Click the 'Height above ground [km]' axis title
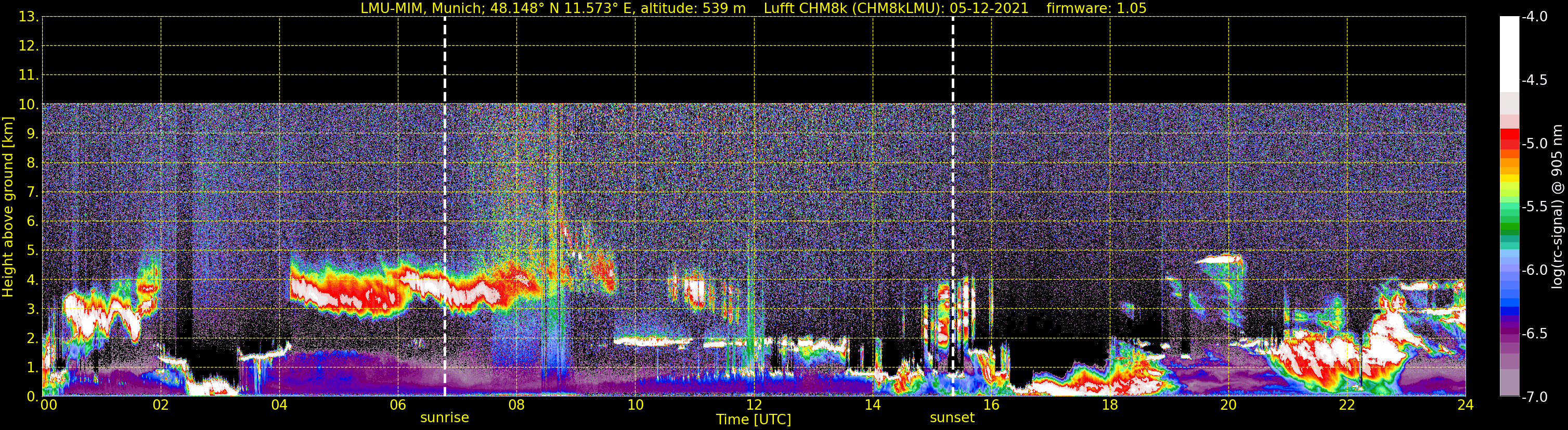 [x=8, y=207]
